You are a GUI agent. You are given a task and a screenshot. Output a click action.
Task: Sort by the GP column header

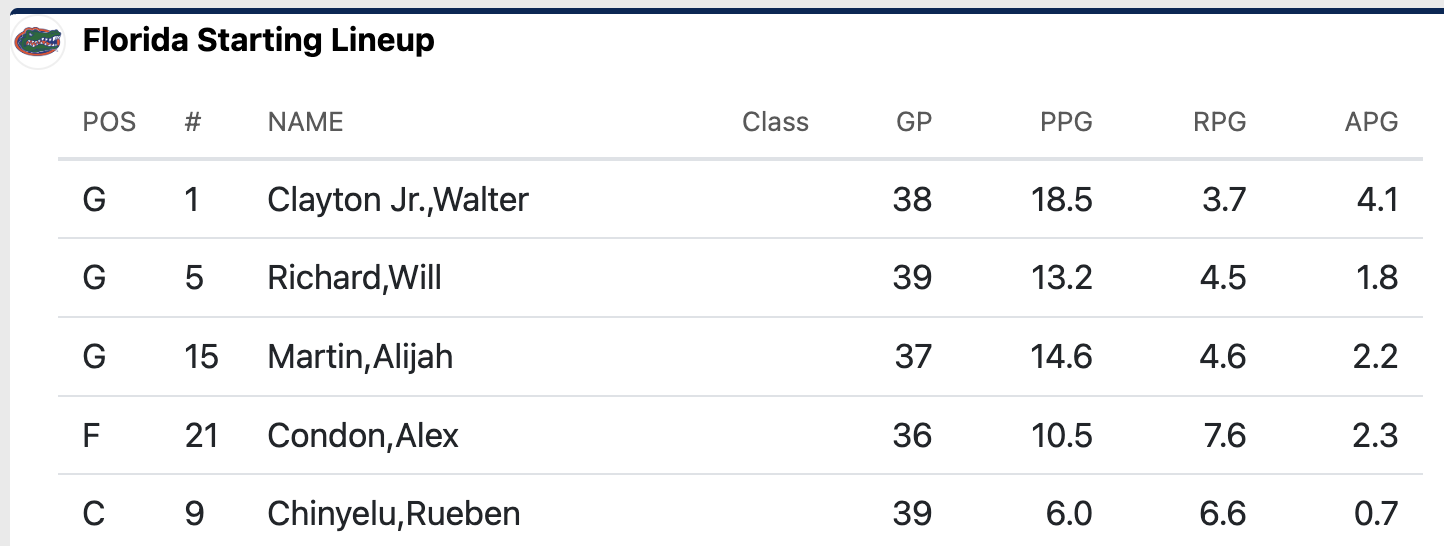(x=913, y=122)
